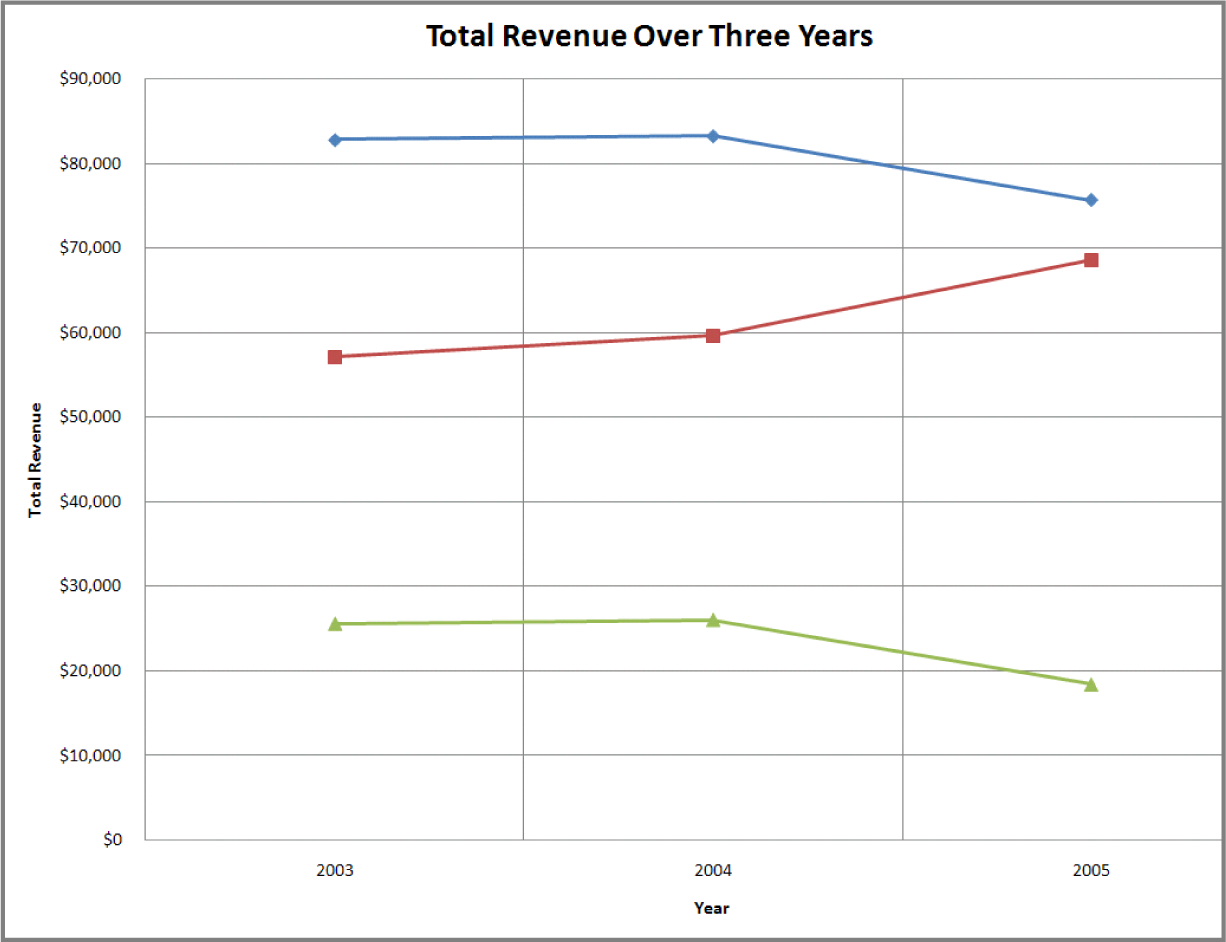Select the $50,000 value axis label
The width and height of the screenshot is (1226, 942).
[x=91, y=417]
